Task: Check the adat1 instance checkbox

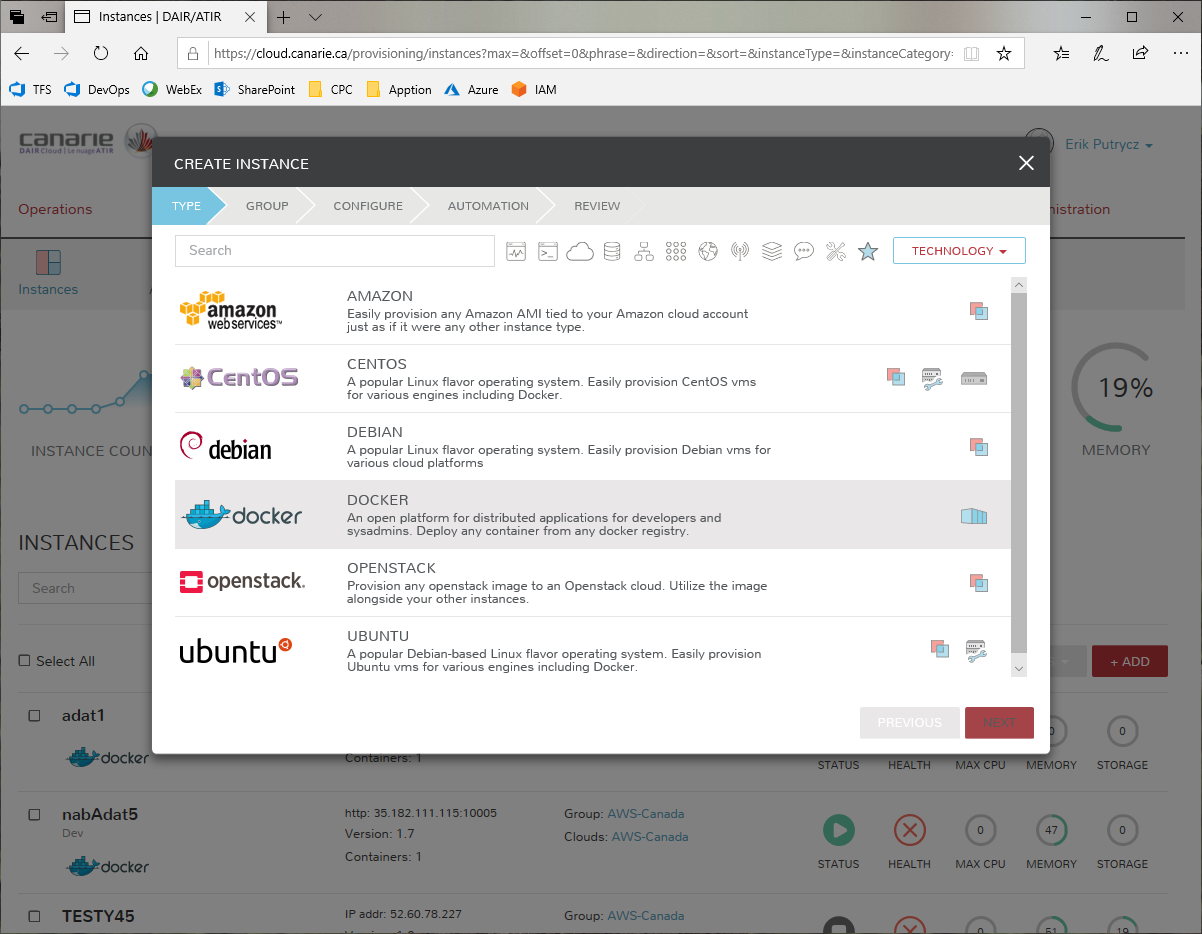Action: point(34,716)
